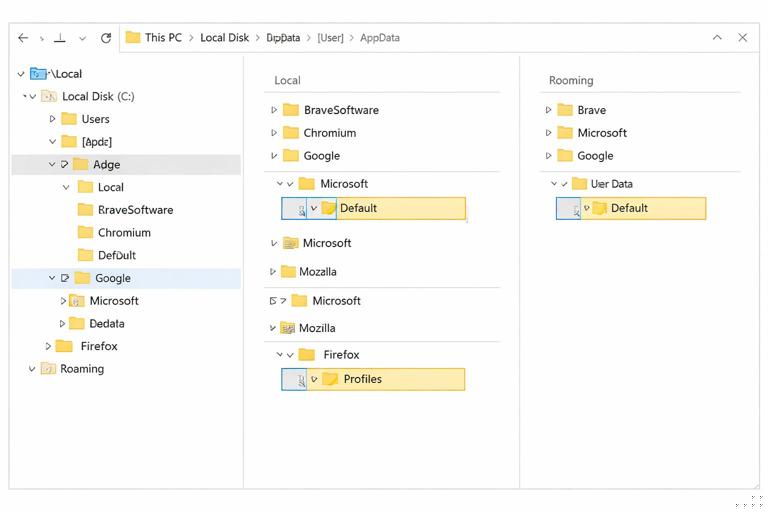This screenshot has width=768, height=512.
Task: Click the Firefox folder icon in Local pane
Action: [307, 354]
